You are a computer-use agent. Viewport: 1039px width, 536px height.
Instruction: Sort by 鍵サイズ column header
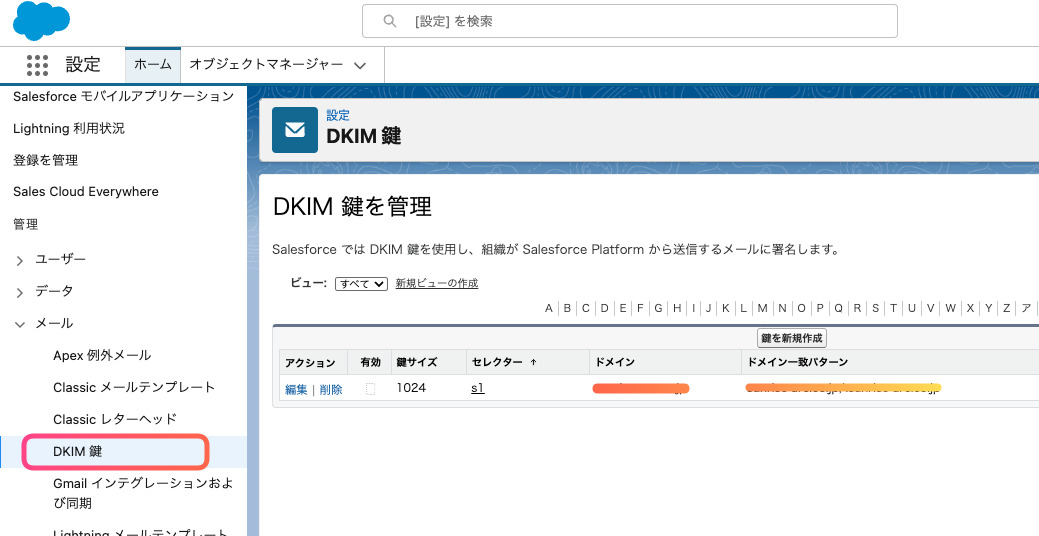coord(417,362)
